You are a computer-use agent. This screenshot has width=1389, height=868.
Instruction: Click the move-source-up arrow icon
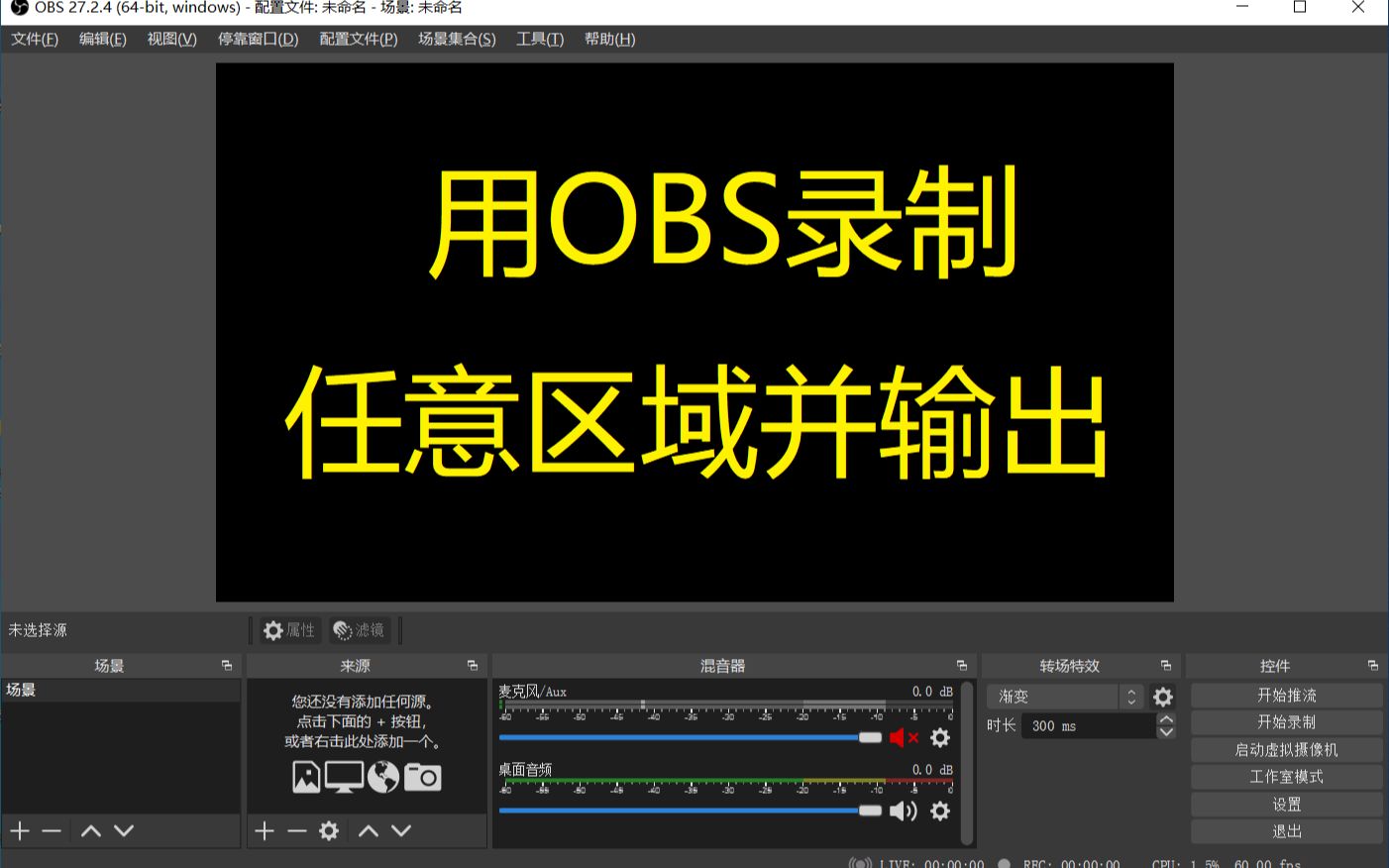(x=368, y=830)
